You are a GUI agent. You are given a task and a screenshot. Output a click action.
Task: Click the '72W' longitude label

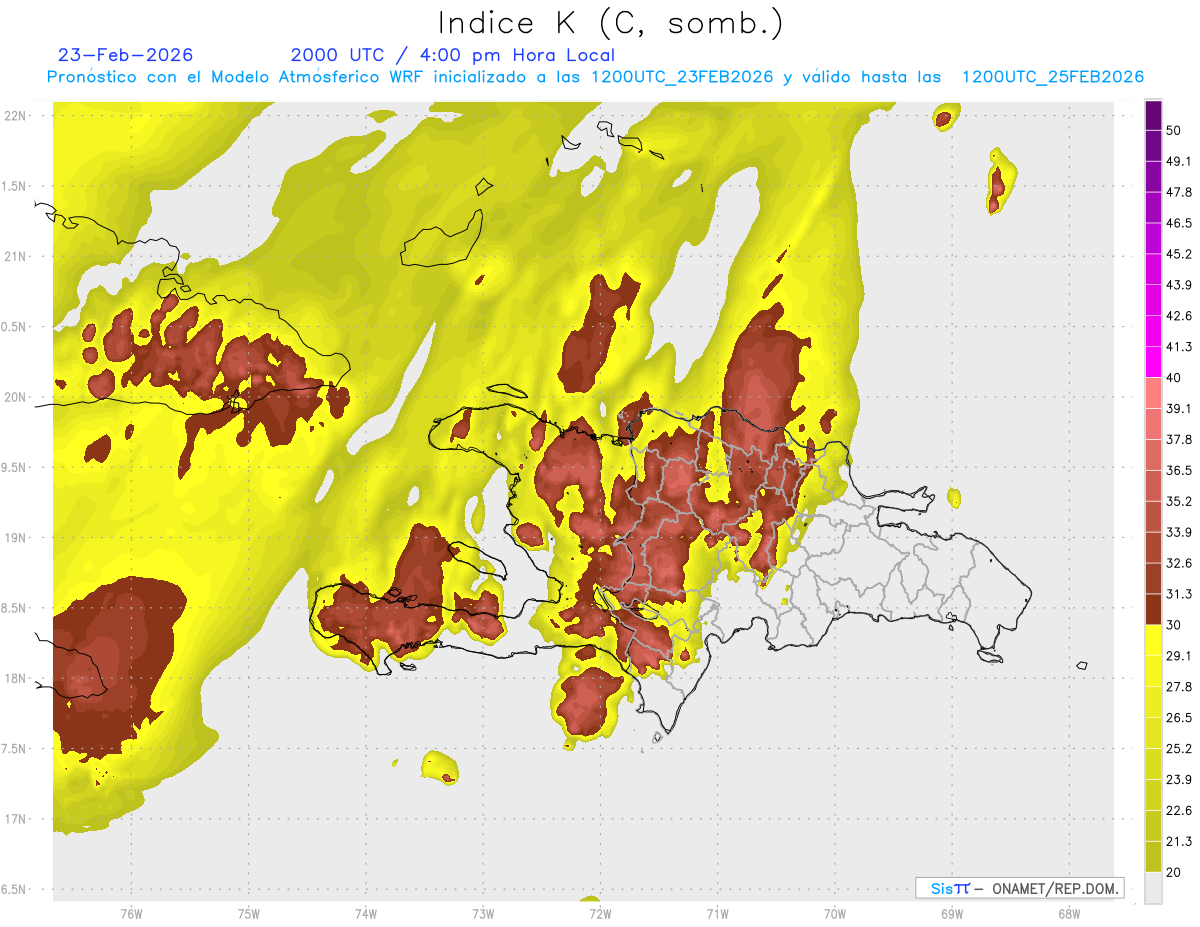tap(600, 913)
